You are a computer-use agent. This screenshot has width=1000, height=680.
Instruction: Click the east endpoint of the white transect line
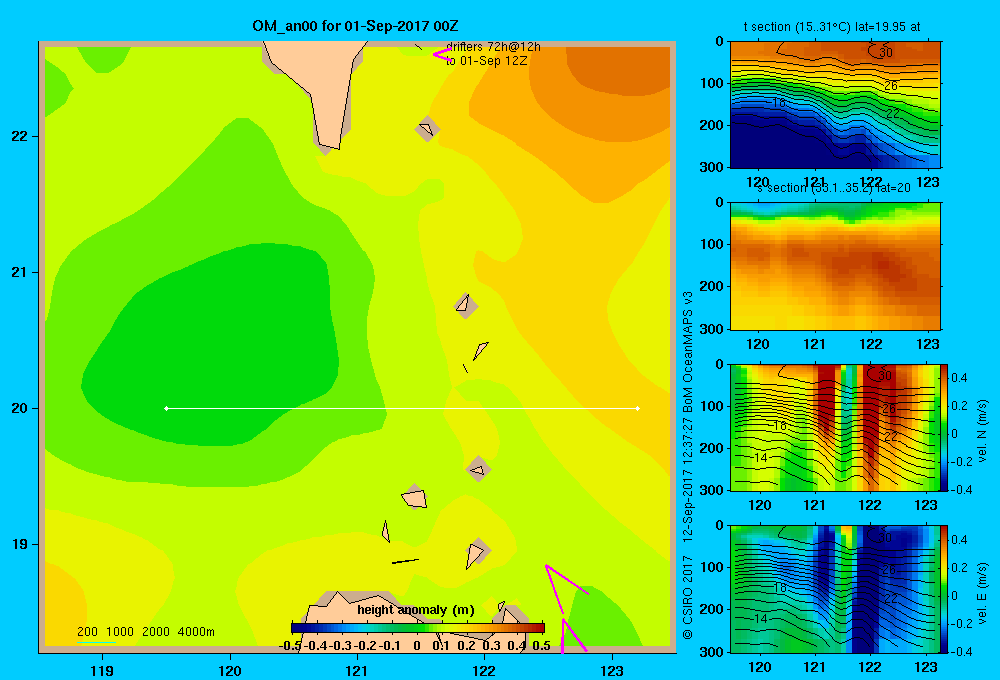[x=638, y=408]
